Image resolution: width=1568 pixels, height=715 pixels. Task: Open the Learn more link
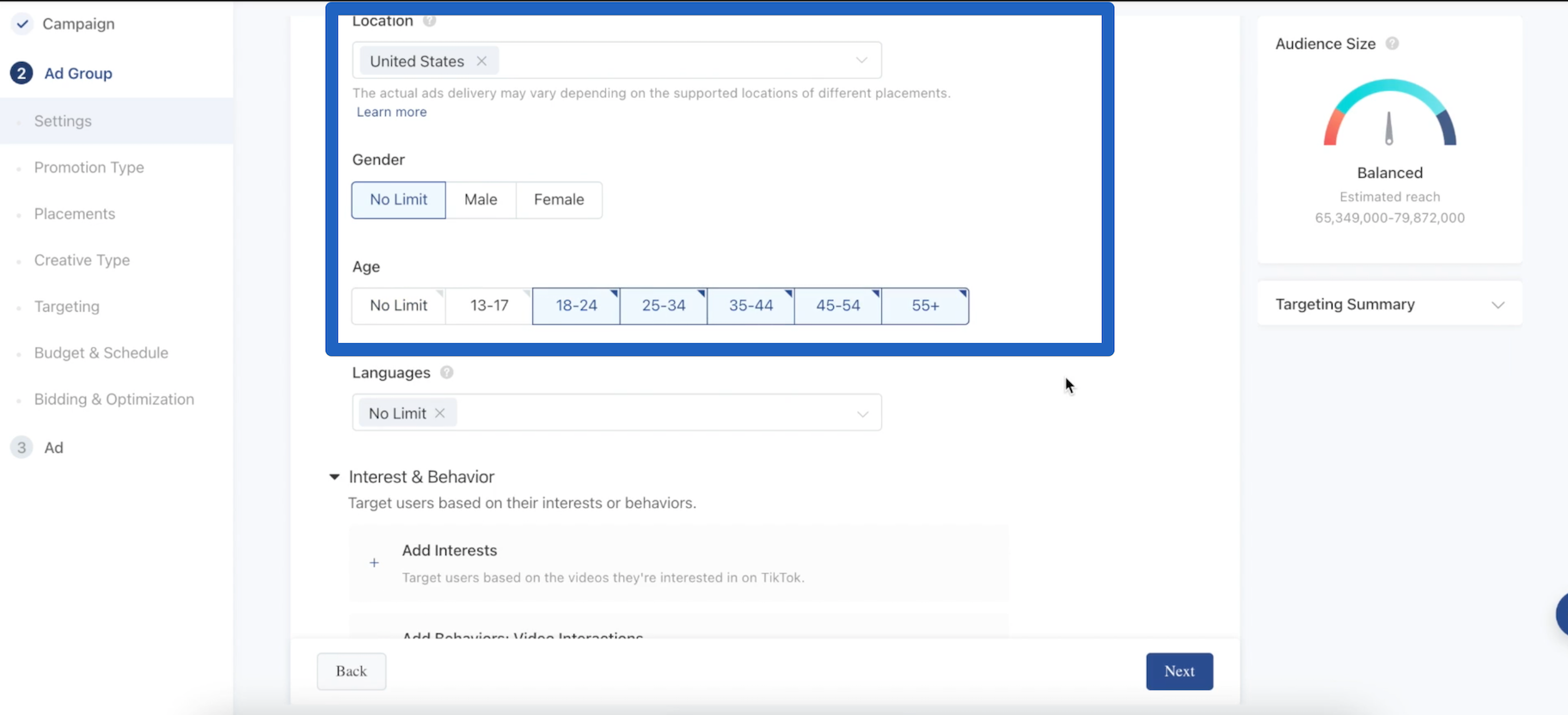392,112
